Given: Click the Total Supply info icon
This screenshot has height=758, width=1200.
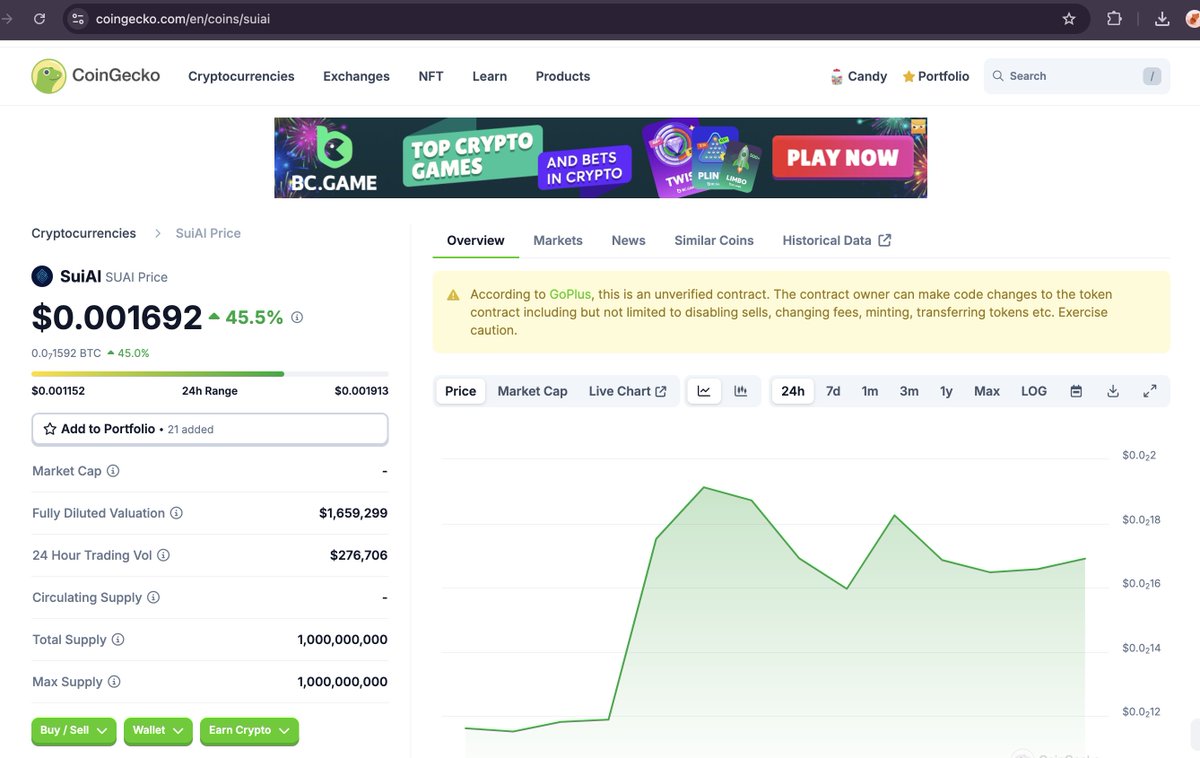Looking at the screenshot, I should click(118, 639).
